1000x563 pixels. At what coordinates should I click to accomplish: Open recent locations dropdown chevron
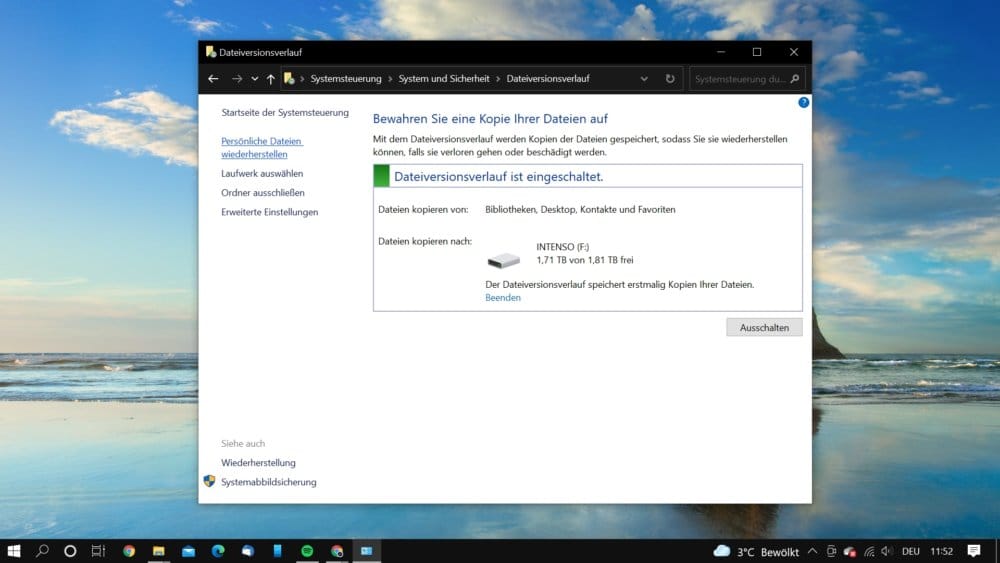tap(254, 79)
